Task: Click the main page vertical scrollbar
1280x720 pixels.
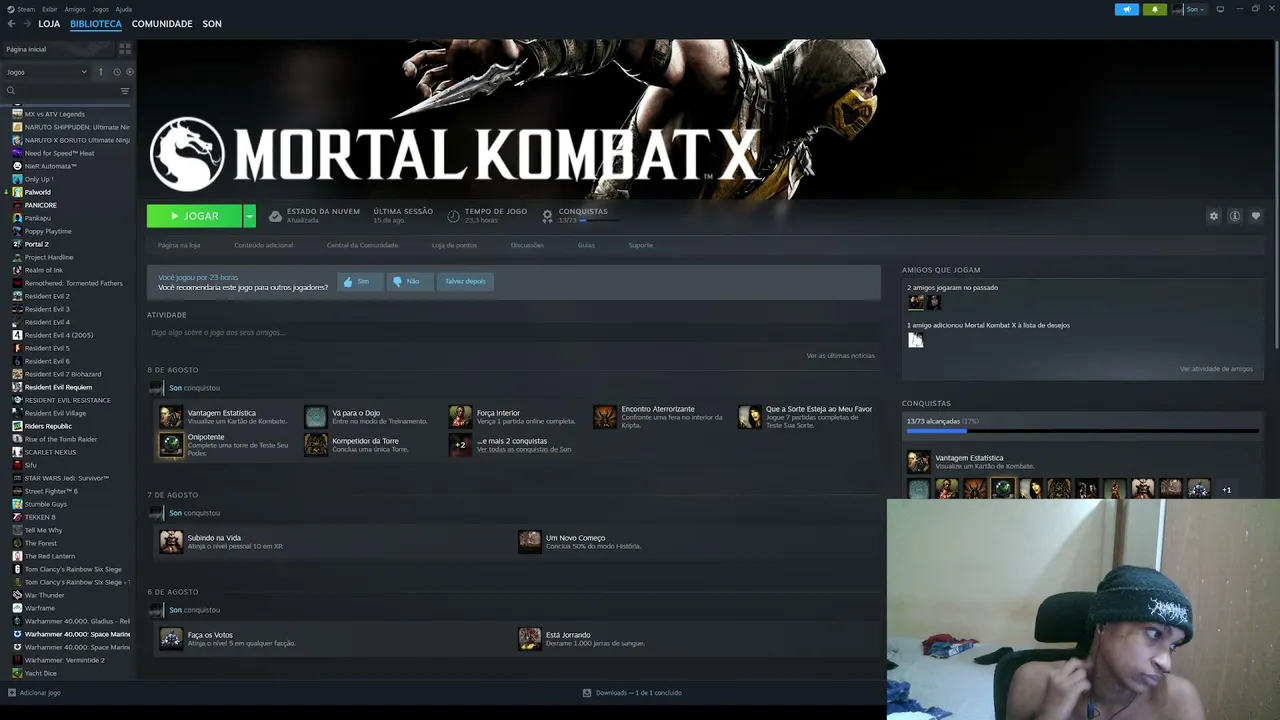Action: tap(1276, 195)
